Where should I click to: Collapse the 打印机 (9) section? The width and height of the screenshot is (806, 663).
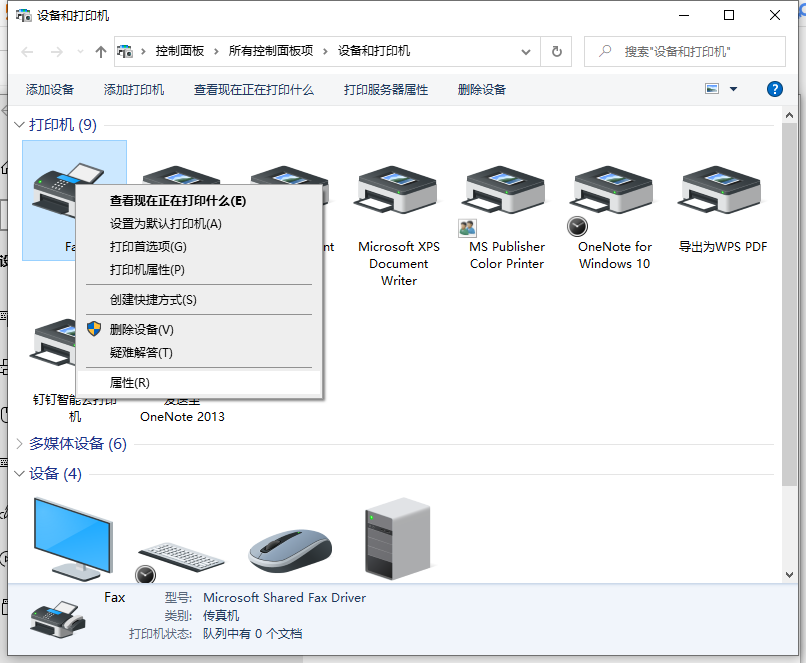tap(19, 125)
